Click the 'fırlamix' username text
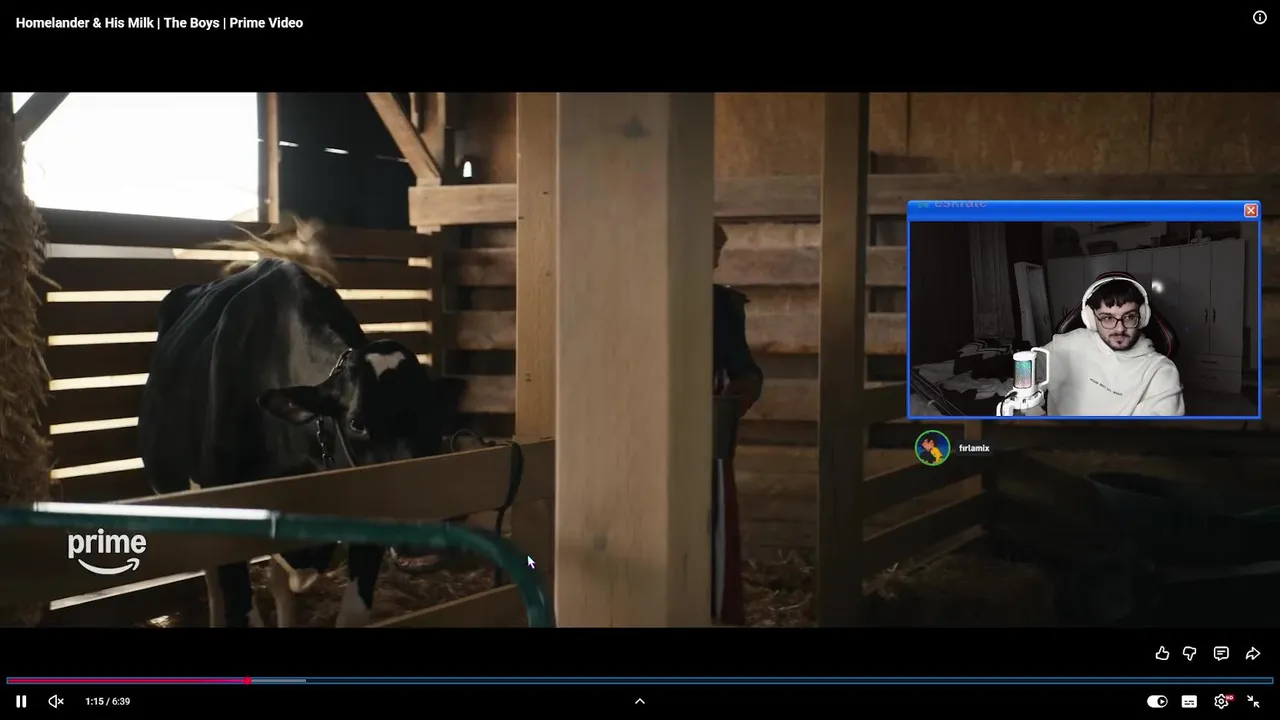 (x=974, y=448)
